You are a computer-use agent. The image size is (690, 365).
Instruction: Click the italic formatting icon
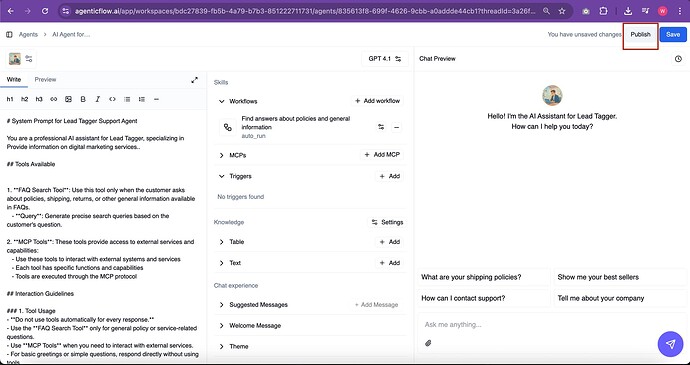point(98,100)
